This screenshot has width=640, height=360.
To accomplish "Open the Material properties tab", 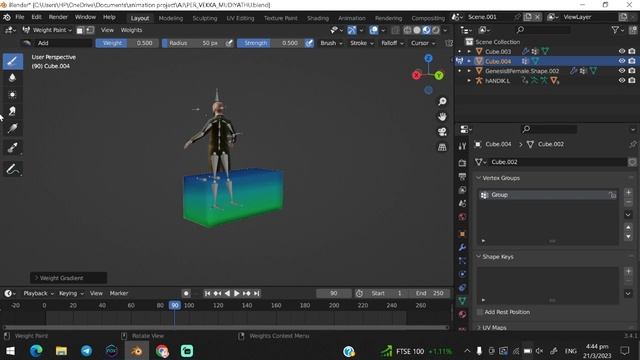I will [462, 314].
